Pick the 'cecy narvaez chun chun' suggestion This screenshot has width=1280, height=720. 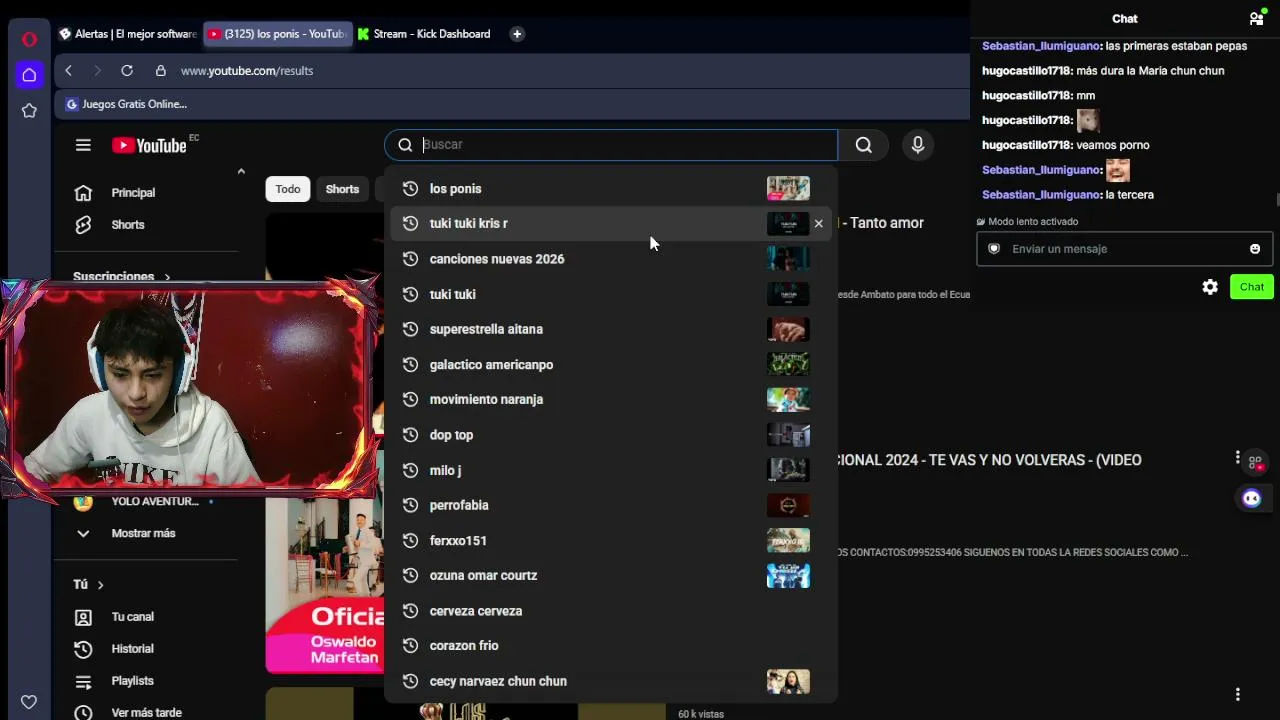[610, 681]
